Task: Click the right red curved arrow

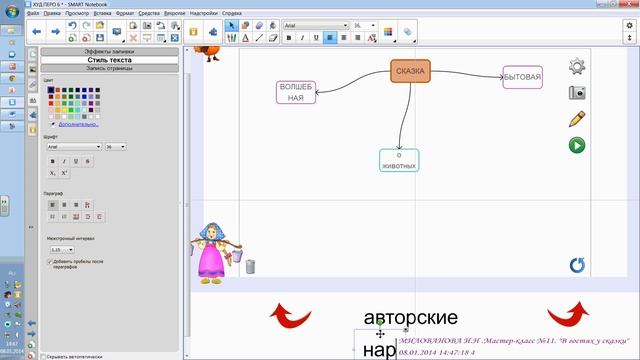Action: pyautogui.click(x=568, y=314)
